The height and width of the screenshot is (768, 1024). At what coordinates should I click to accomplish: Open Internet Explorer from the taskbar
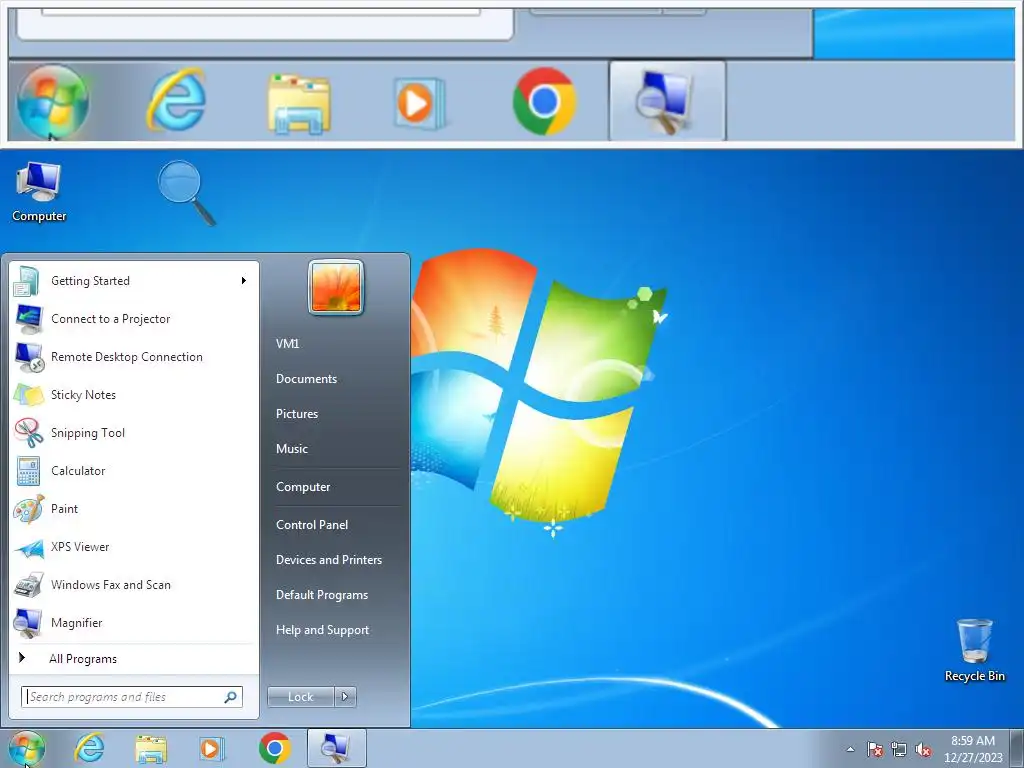click(89, 748)
